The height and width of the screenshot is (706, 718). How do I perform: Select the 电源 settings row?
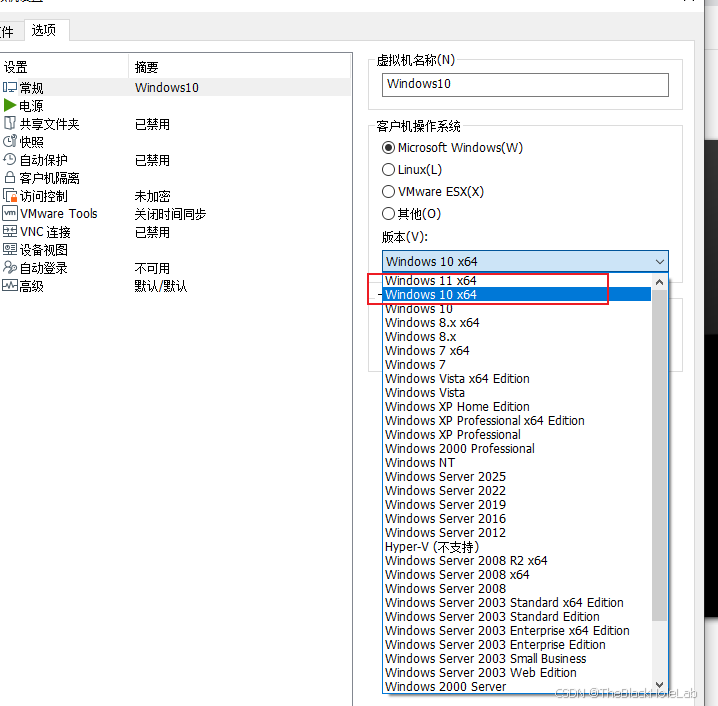tap(176, 105)
